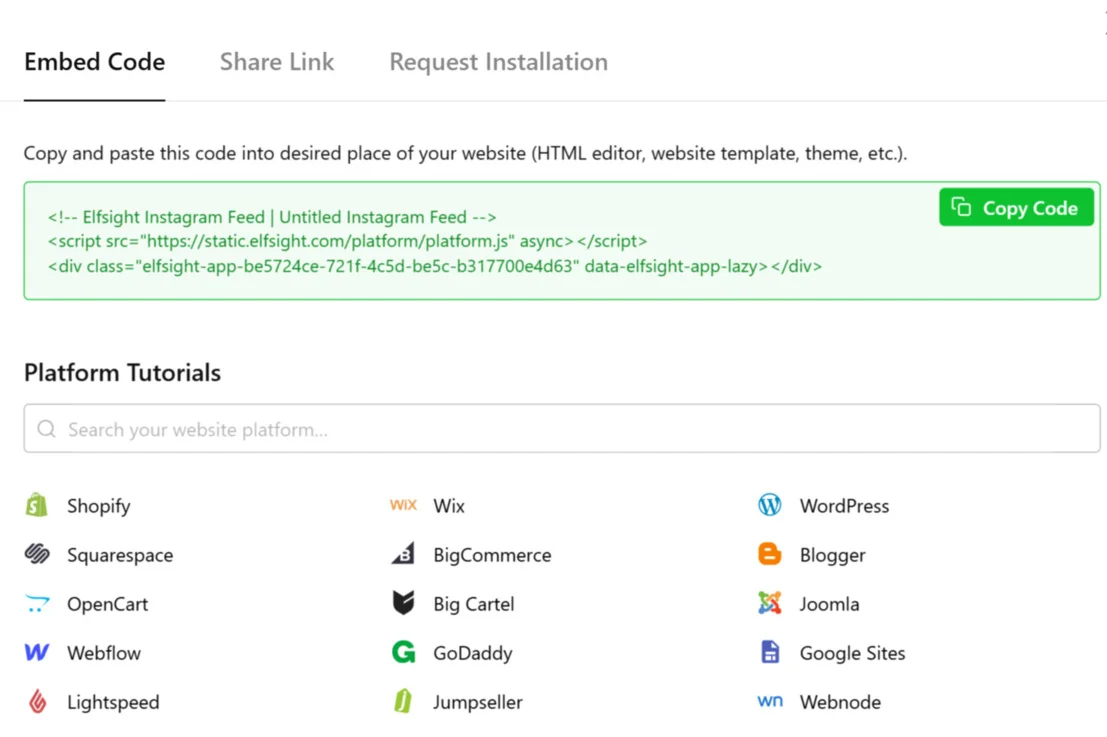Click the BigCommerce logo icon
This screenshot has width=1107, height=737.
click(x=403, y=554)
